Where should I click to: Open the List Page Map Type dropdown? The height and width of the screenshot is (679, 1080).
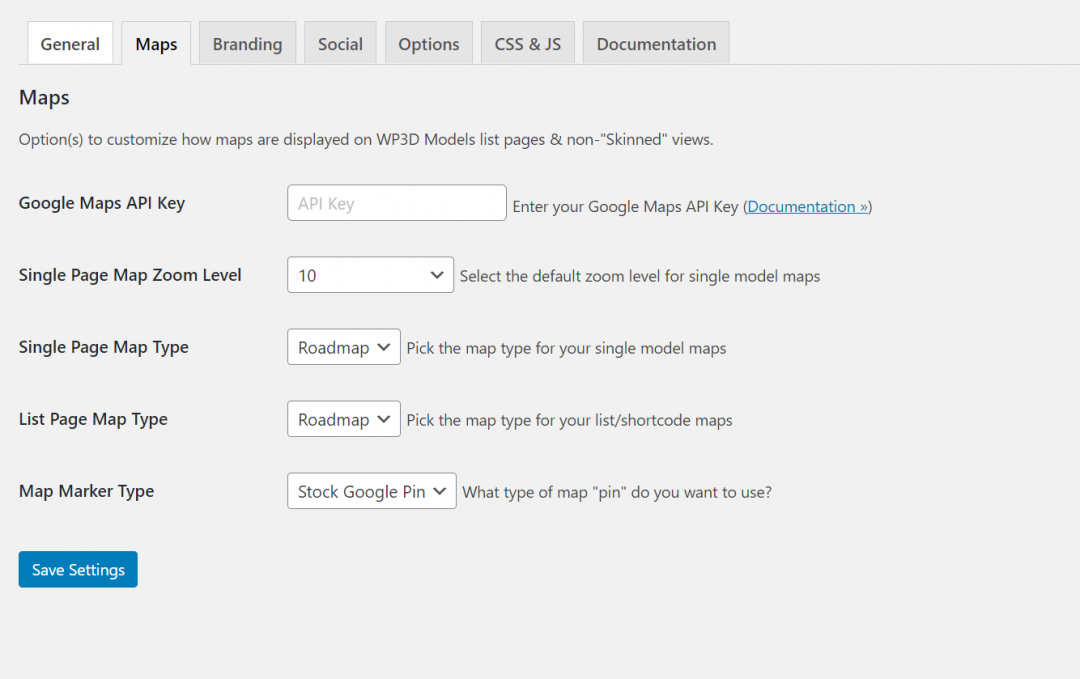[x=344, y=419]
